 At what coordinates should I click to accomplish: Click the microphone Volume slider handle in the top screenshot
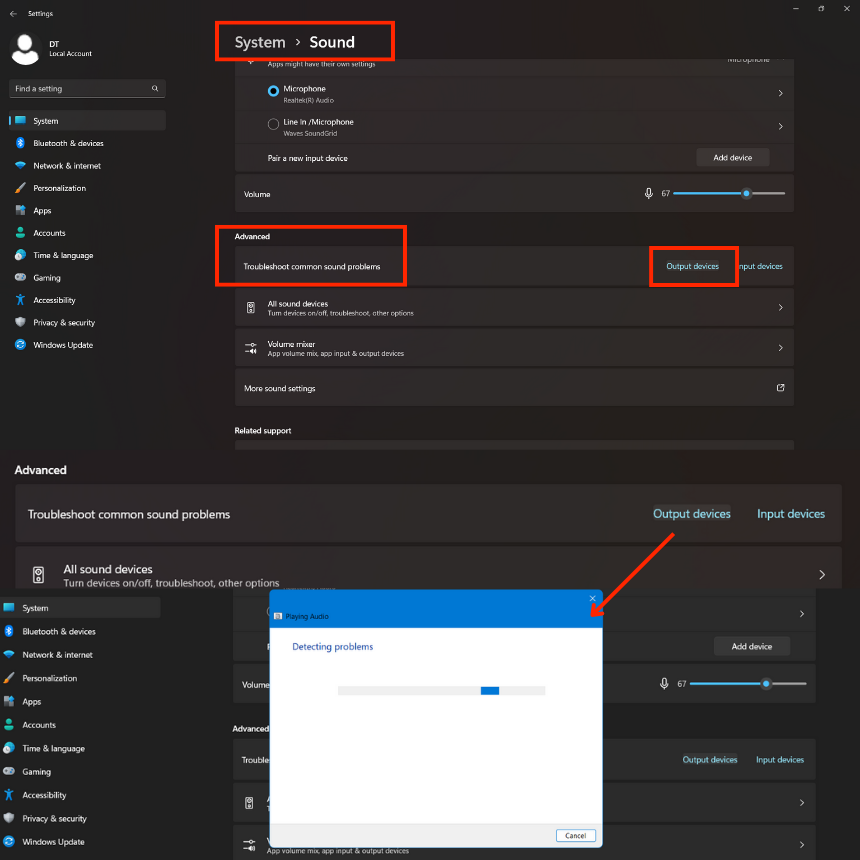(746, 194)
